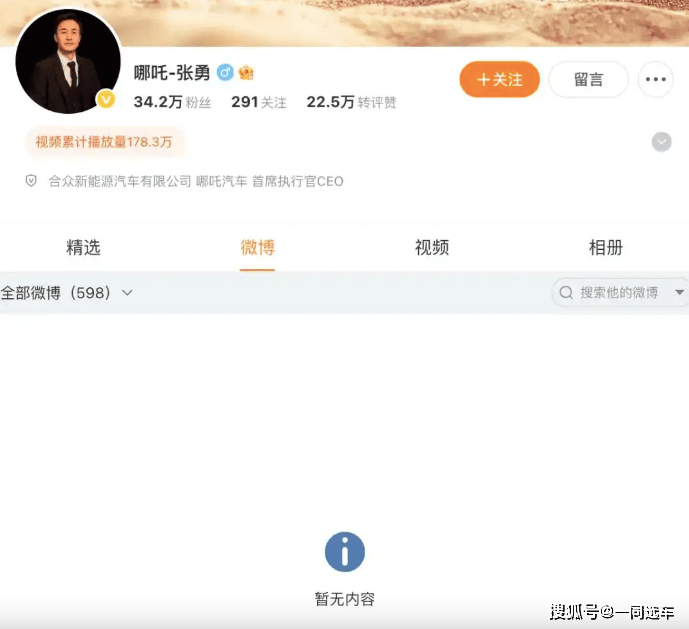
Task: Select the 微博 tab
Action: [257, 247]
